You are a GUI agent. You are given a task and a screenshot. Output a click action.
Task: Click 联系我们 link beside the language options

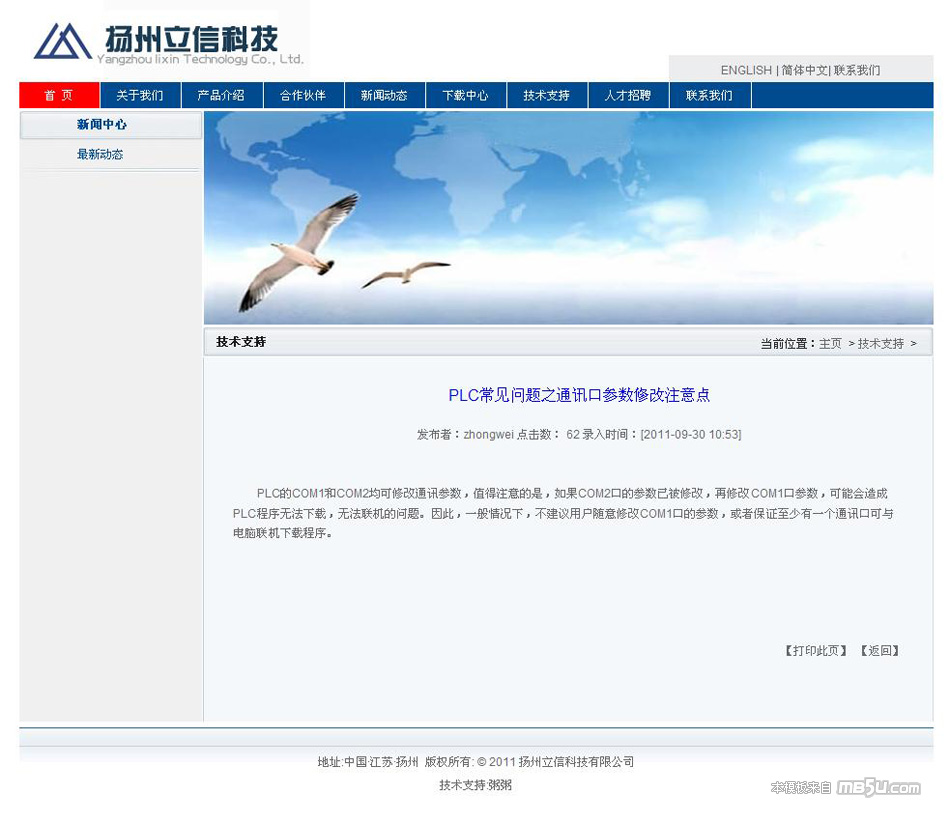[x=857, y=71]
